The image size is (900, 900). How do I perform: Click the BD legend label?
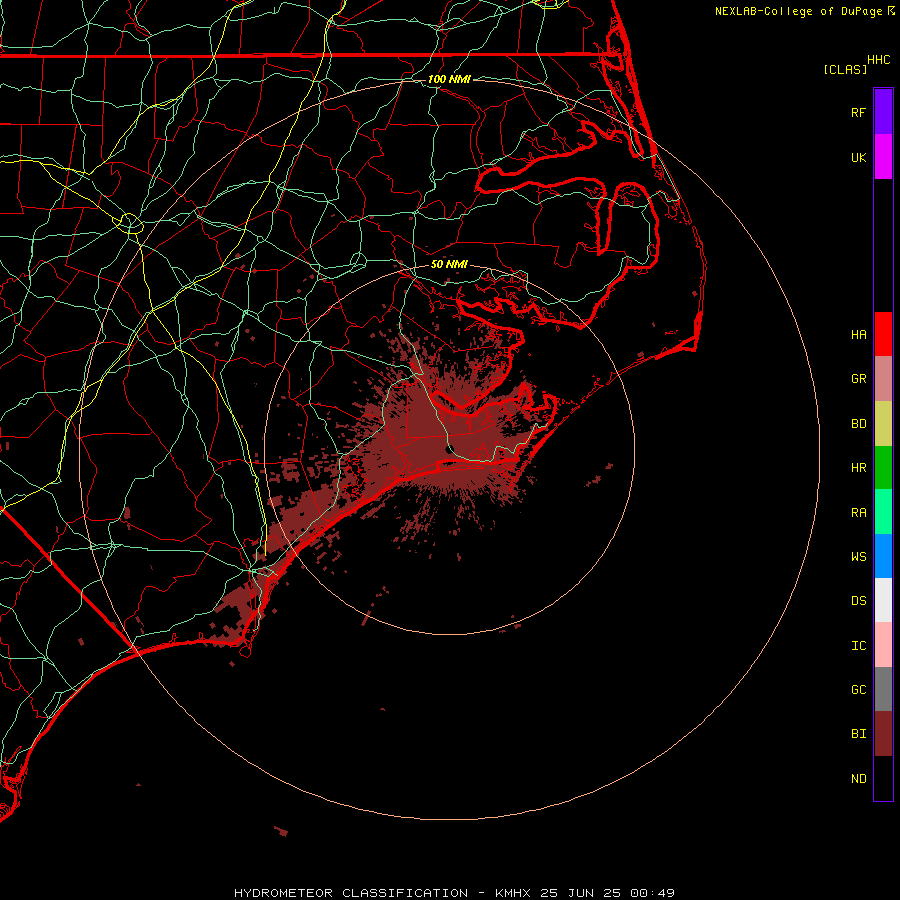[x=858, y=424]
